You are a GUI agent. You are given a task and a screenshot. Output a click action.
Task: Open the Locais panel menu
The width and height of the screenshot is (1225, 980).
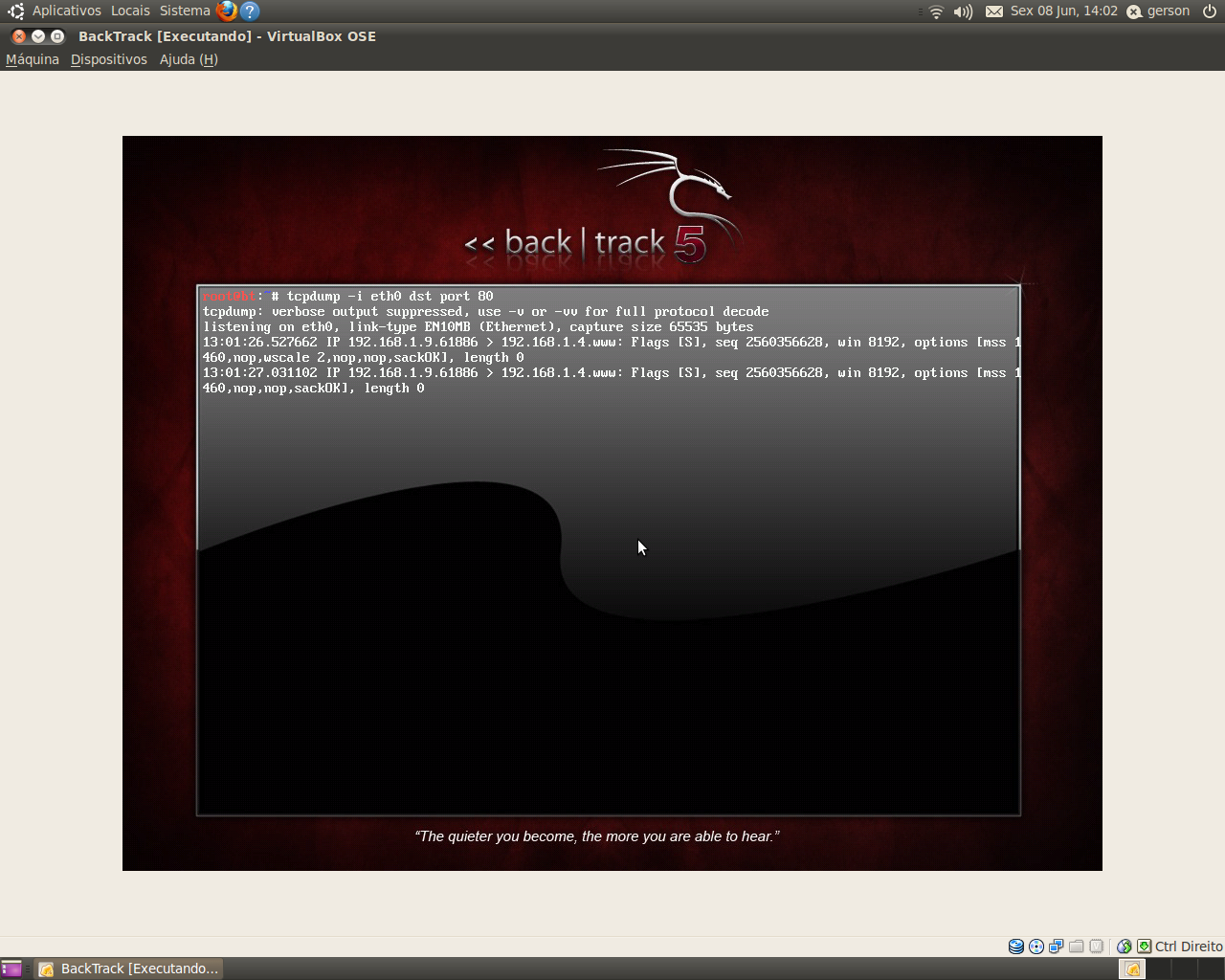coord(130,11)
